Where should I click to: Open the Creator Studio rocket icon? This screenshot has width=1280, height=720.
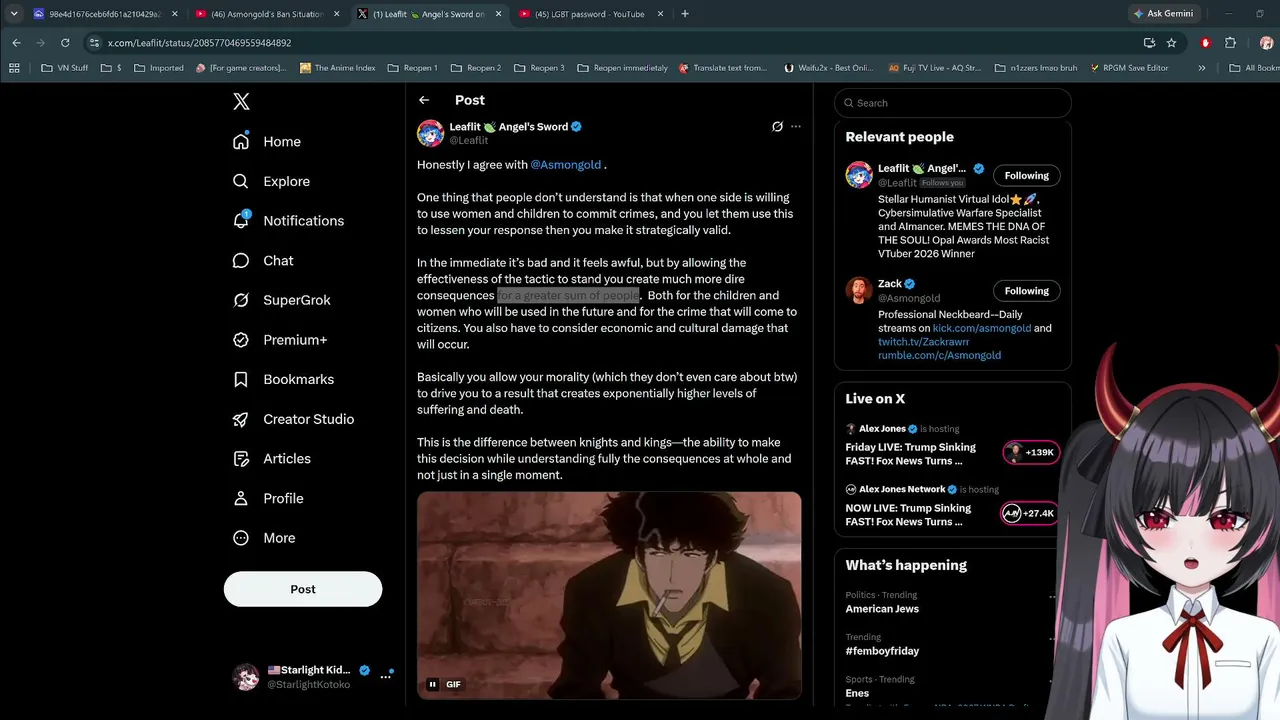(x=241, y=419)
